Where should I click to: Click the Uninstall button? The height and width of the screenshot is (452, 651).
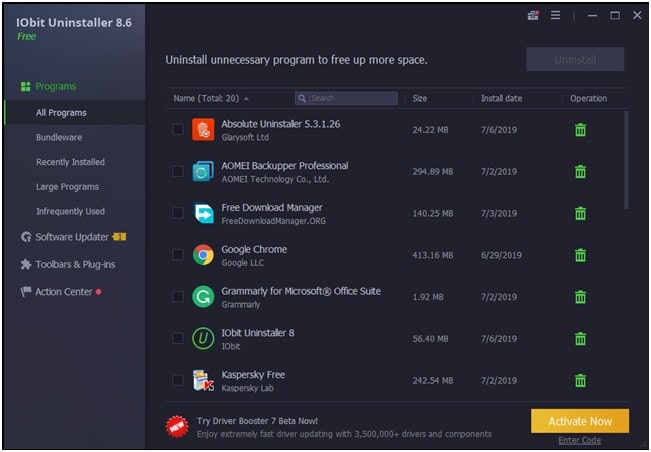point(575,59)
